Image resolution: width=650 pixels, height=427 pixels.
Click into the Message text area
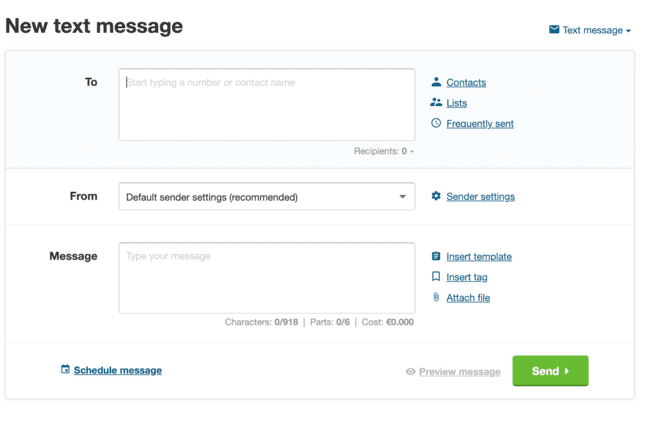[x=266, y=278]
